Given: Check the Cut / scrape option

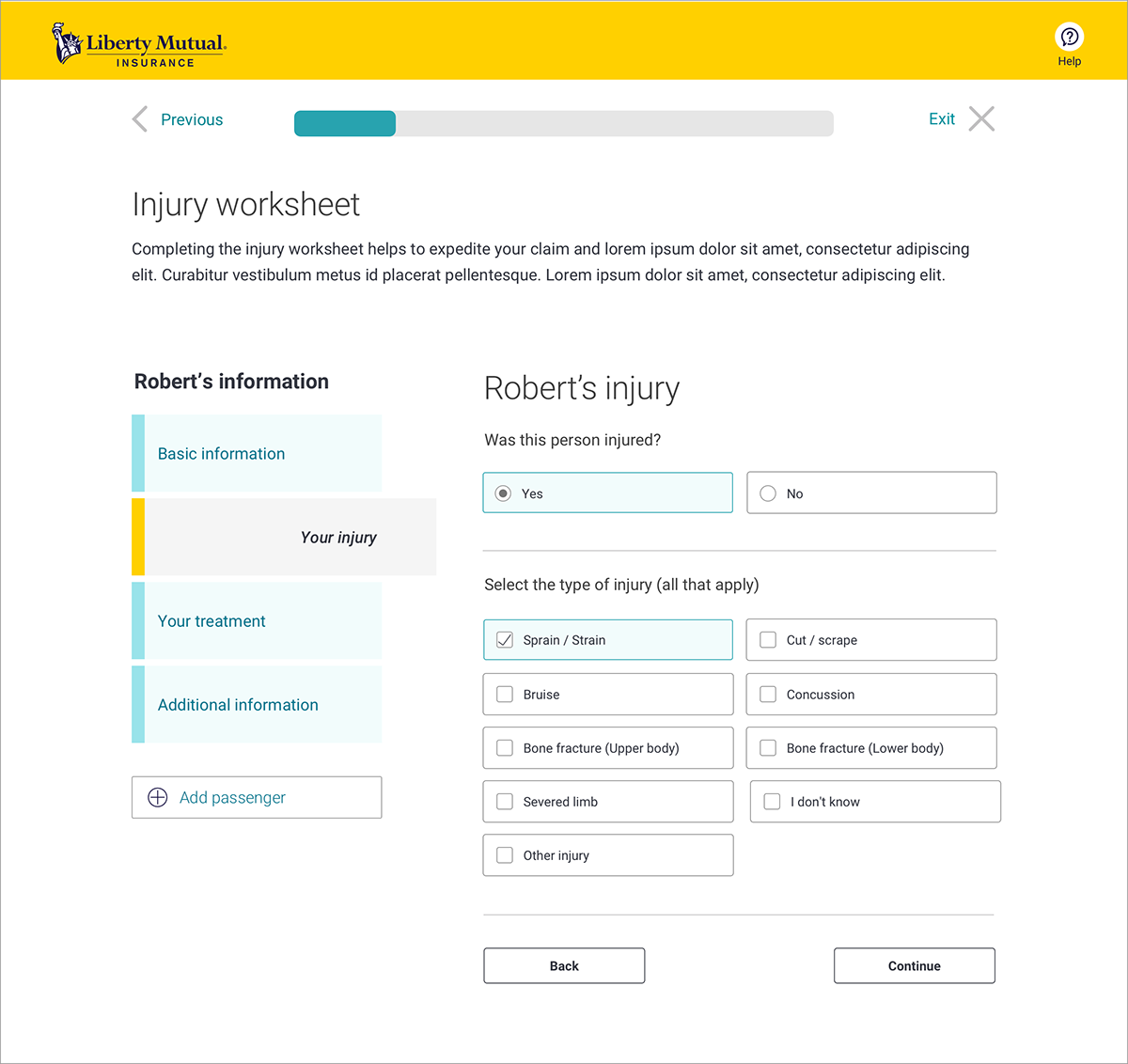Looking at the screenshot, I should coord(768,640).
